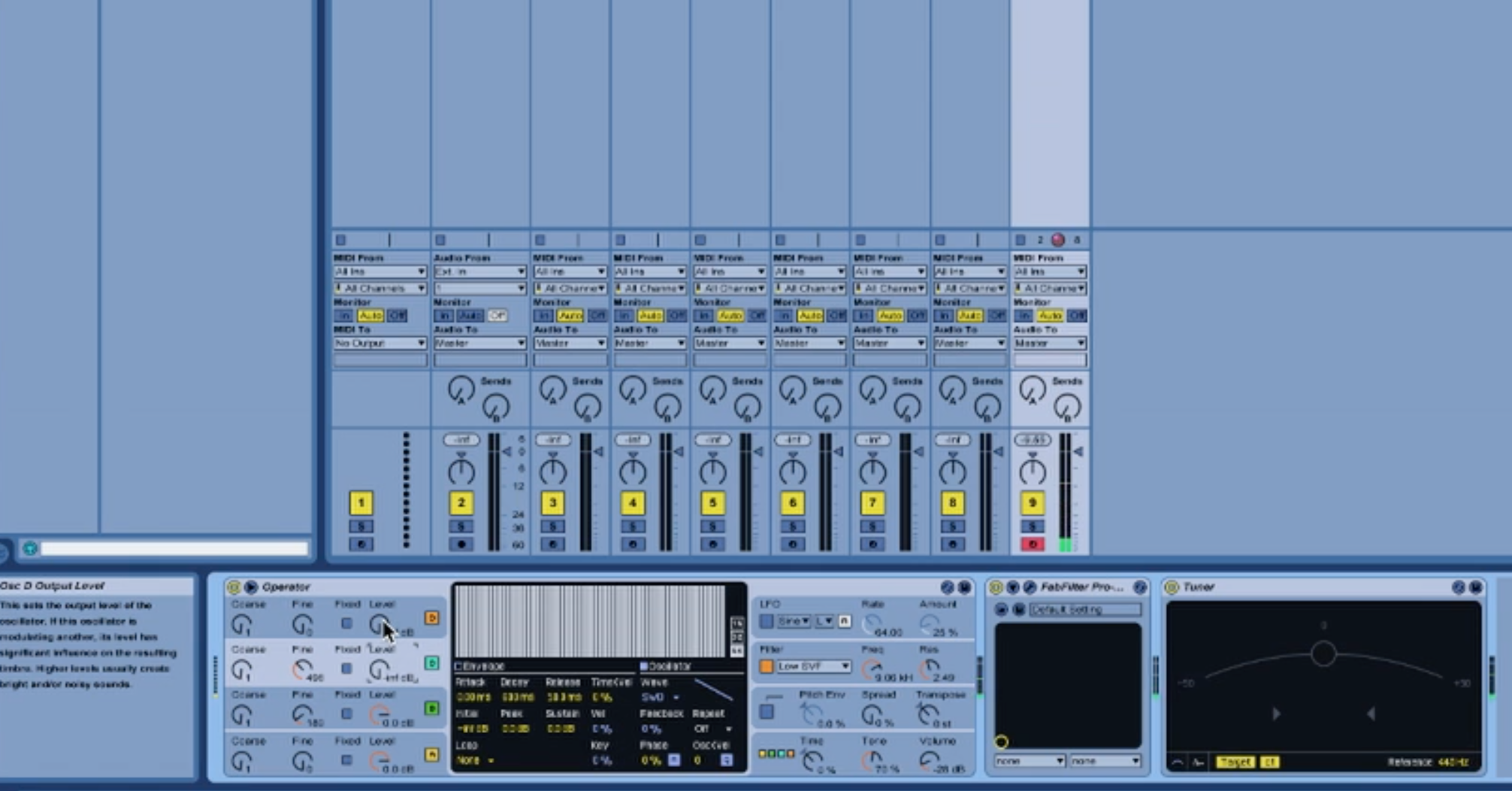This screenshot has height=791, width=1512.
Task: Click track 2 volume fader handle
Action: pos(507,452)
